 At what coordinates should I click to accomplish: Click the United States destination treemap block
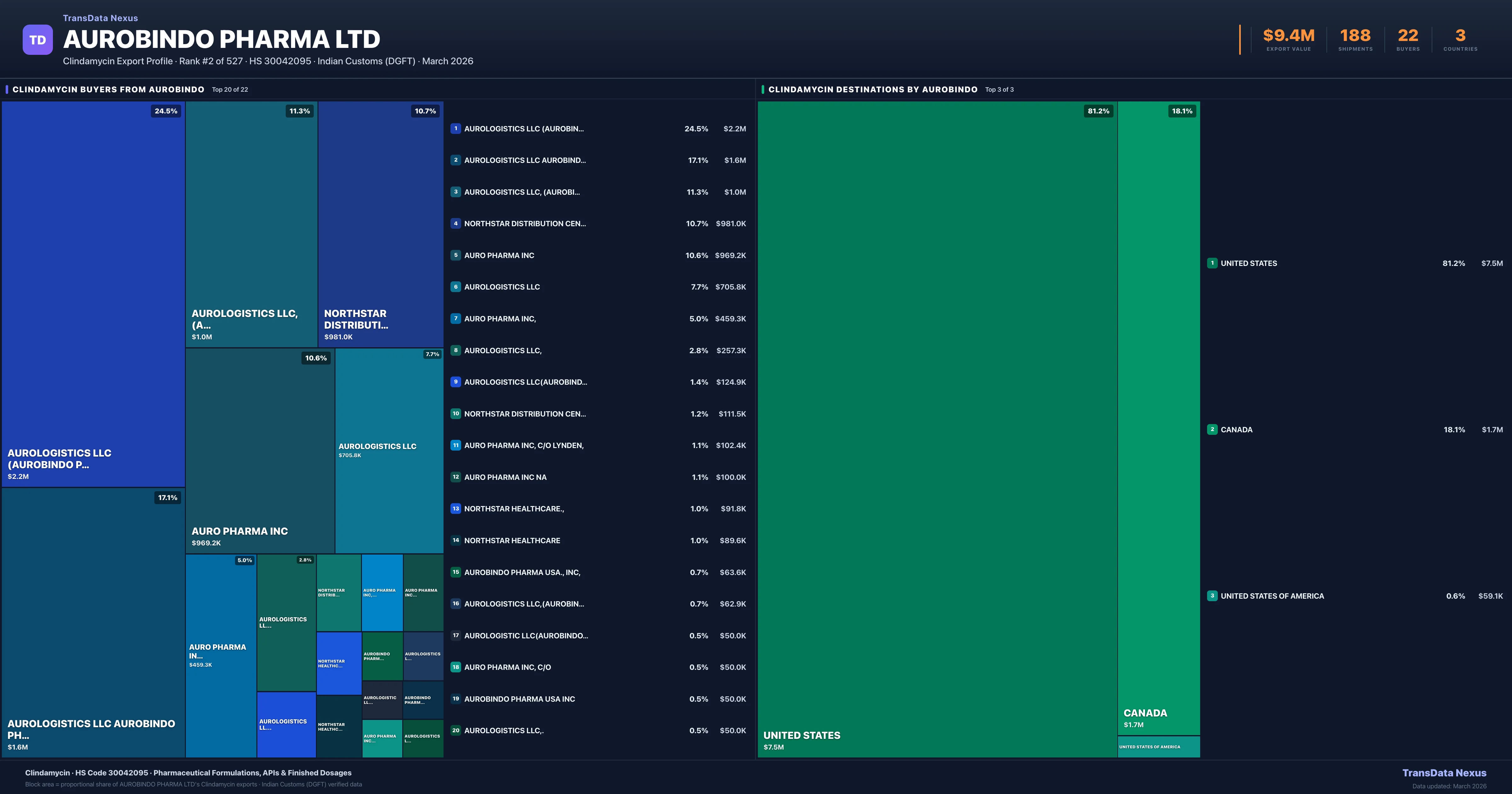(937, 429)
